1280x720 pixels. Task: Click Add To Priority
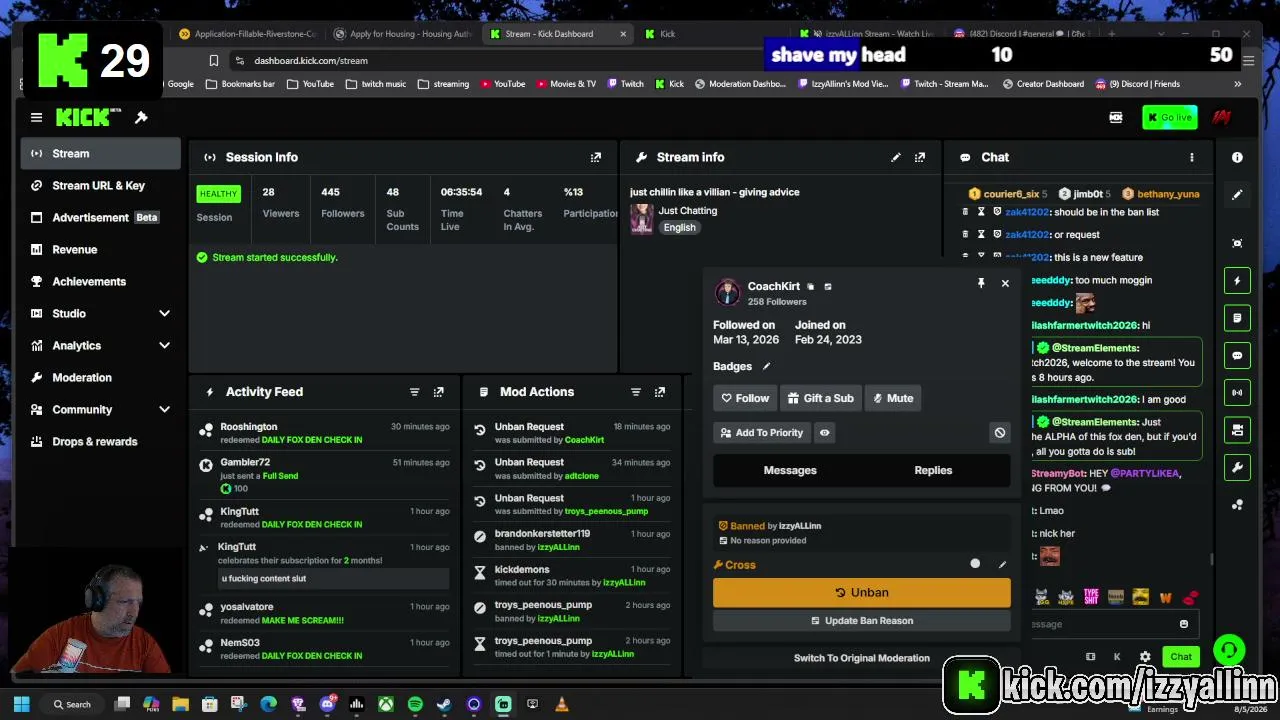(x=760, y=433)
